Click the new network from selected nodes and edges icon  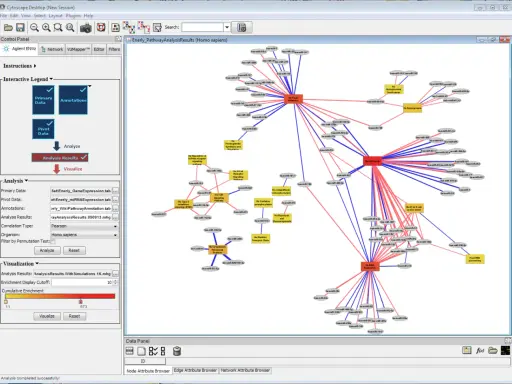[144, 28]
